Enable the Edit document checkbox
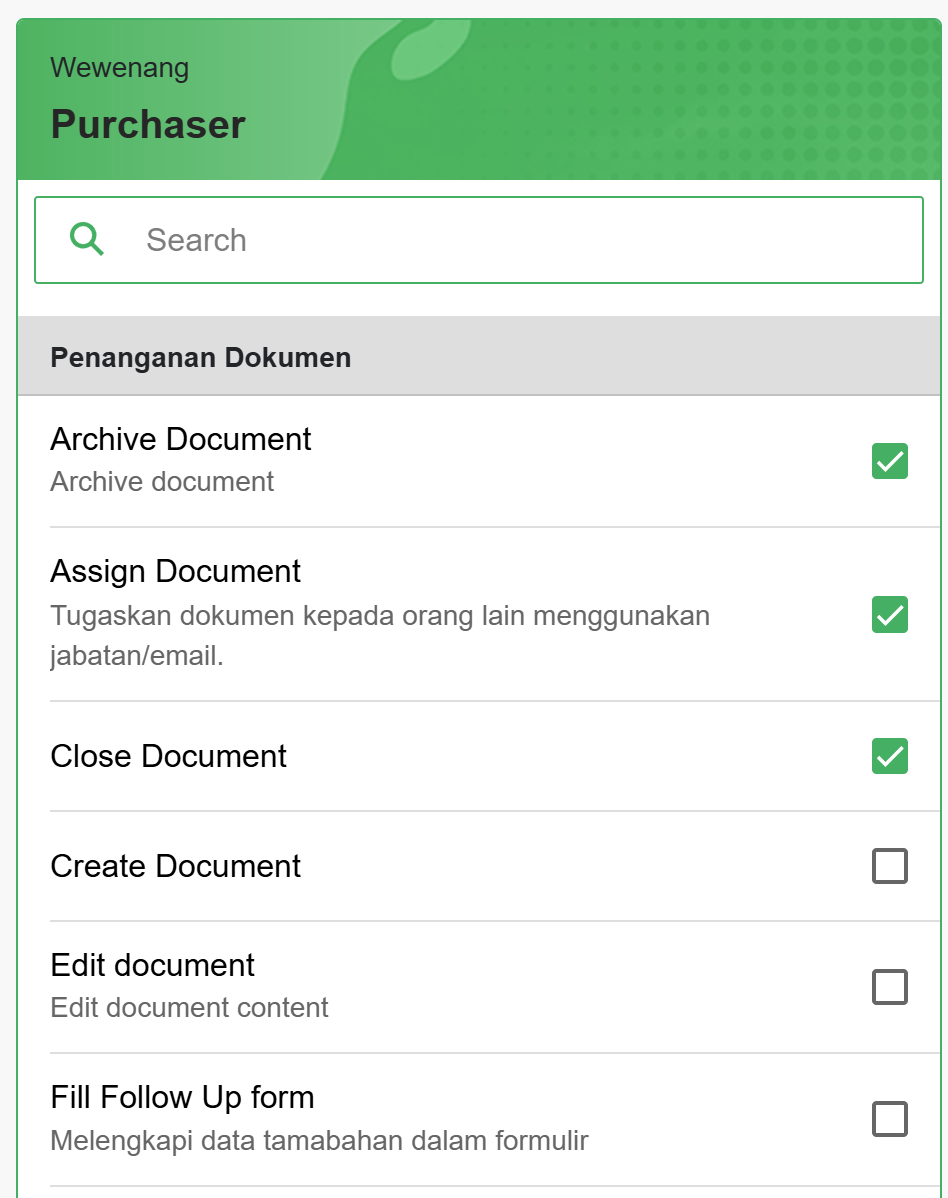 [x=889, y=986]
